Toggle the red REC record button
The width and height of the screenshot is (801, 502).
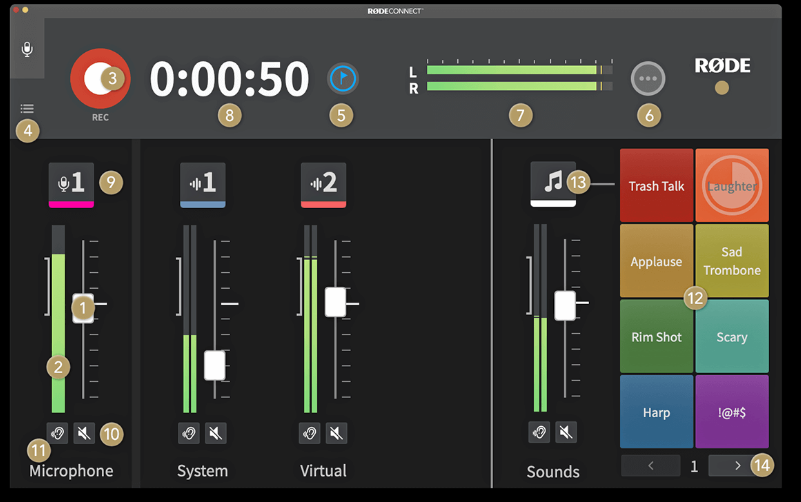tap(100, 79)
